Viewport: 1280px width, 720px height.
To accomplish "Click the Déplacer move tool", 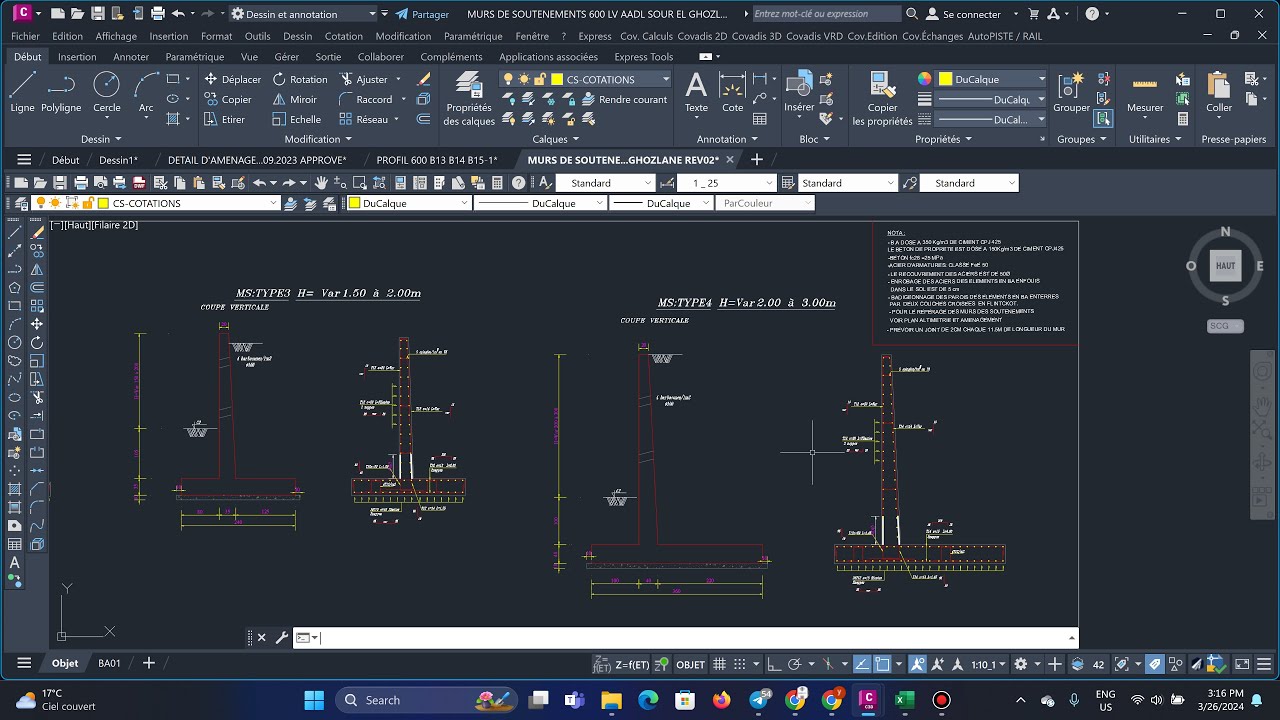I will click(x=232, y=79).
